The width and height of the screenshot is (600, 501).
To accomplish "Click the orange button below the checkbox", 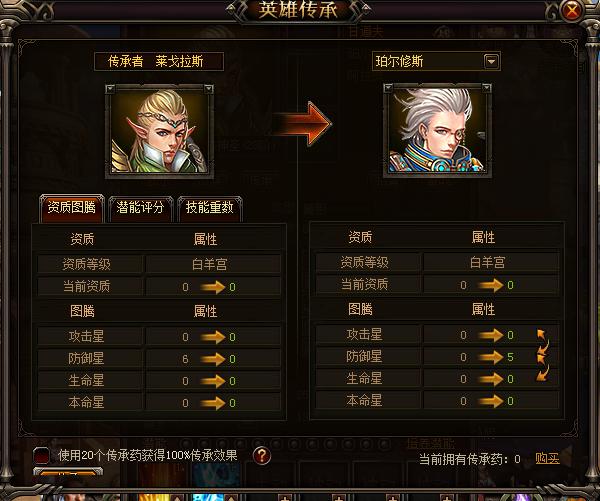I will click(68, 472).
